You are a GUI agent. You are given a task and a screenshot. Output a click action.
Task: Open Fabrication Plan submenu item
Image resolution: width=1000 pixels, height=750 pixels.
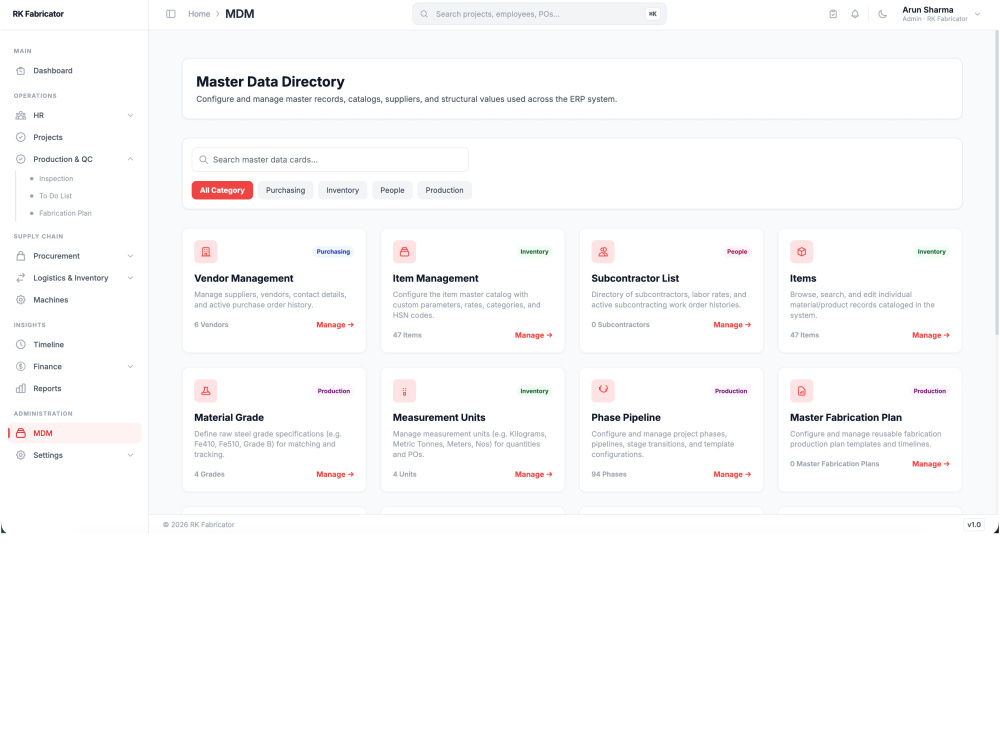[x=65, y=213]
